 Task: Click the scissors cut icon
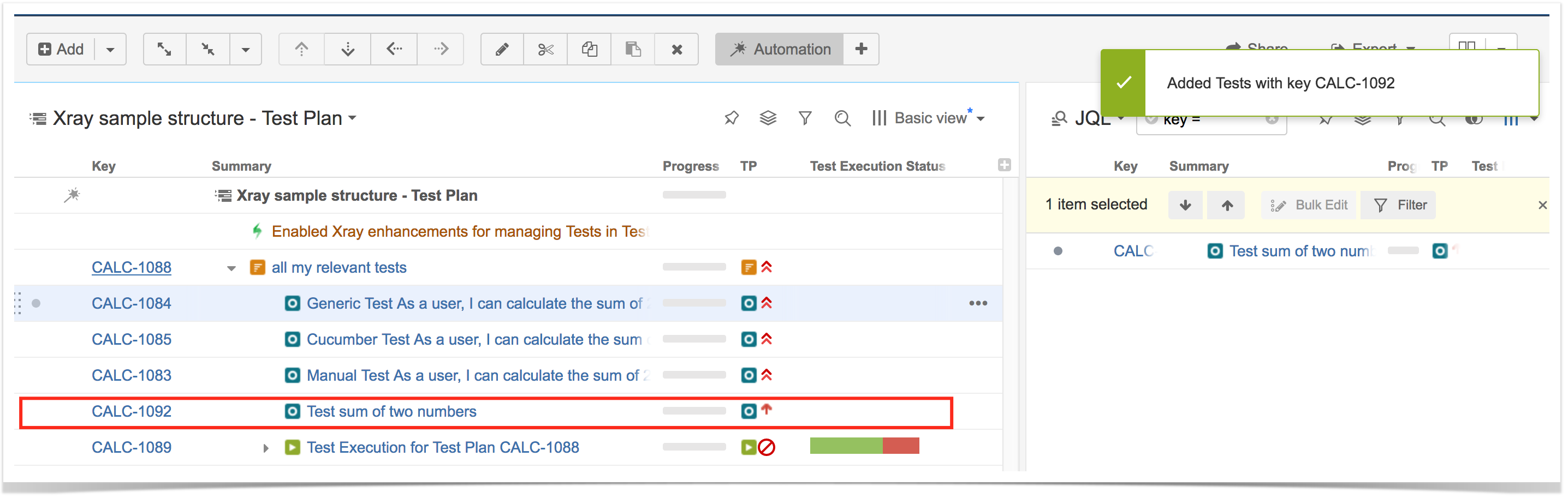[545, 49]
